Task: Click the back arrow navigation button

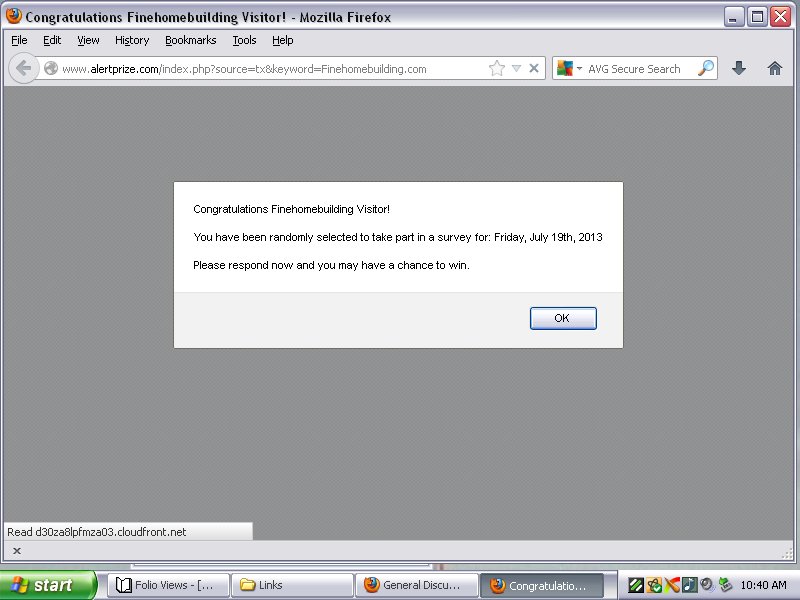Action: 22,69
